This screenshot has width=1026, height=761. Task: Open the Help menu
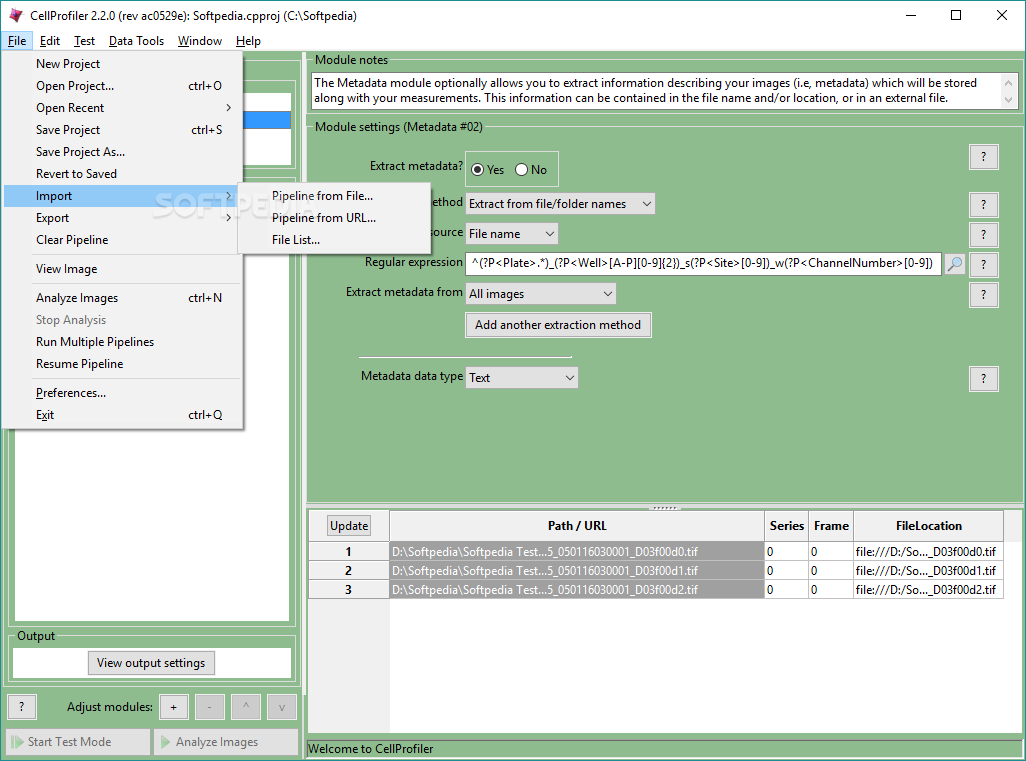(x=248, y=41)
